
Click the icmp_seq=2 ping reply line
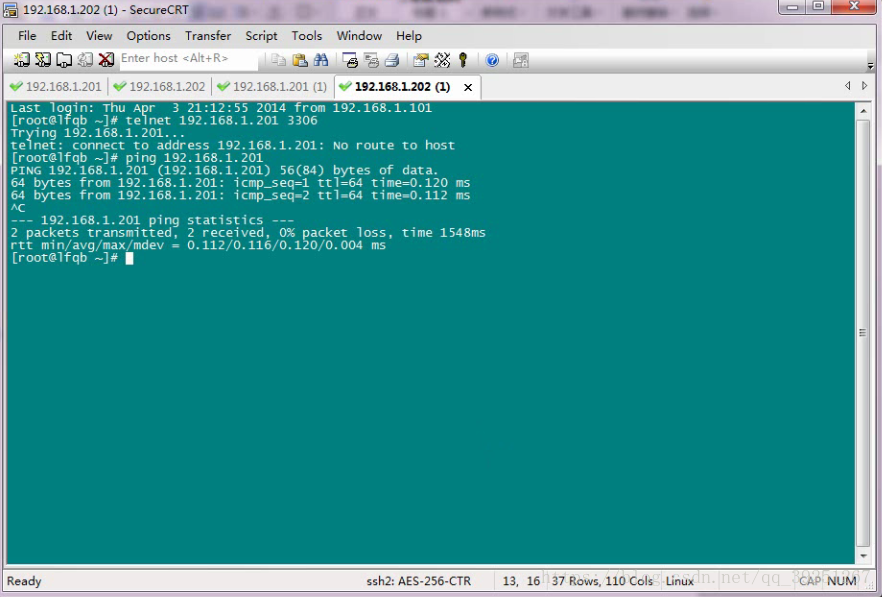240,195
